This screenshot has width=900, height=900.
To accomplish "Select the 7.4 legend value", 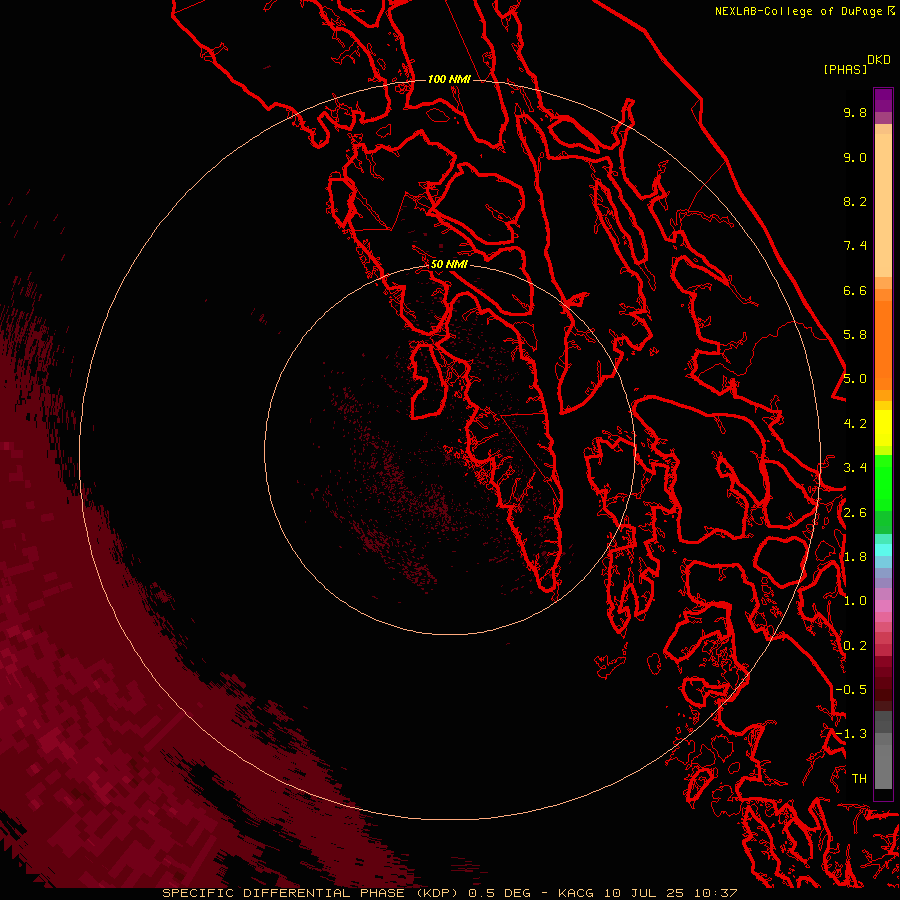I will click(855, 246).
